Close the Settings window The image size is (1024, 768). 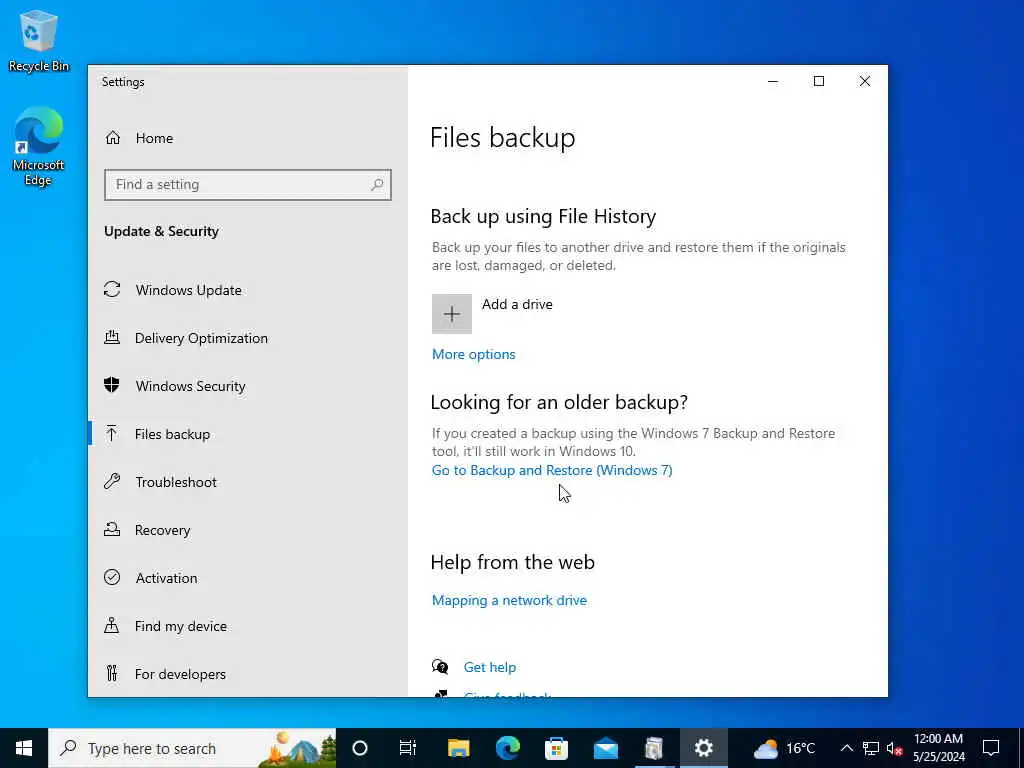coord(865,81)
